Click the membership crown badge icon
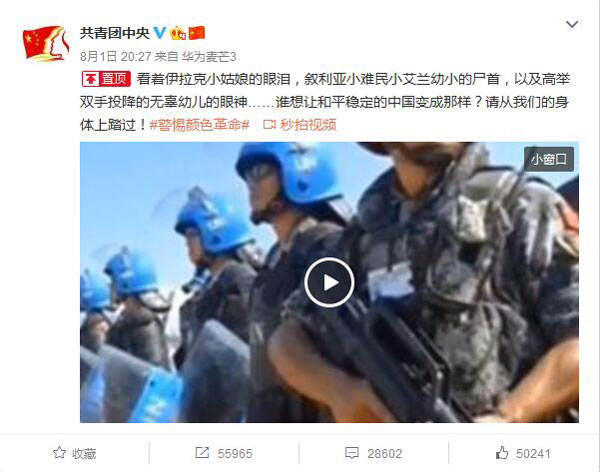 (178, 33)
